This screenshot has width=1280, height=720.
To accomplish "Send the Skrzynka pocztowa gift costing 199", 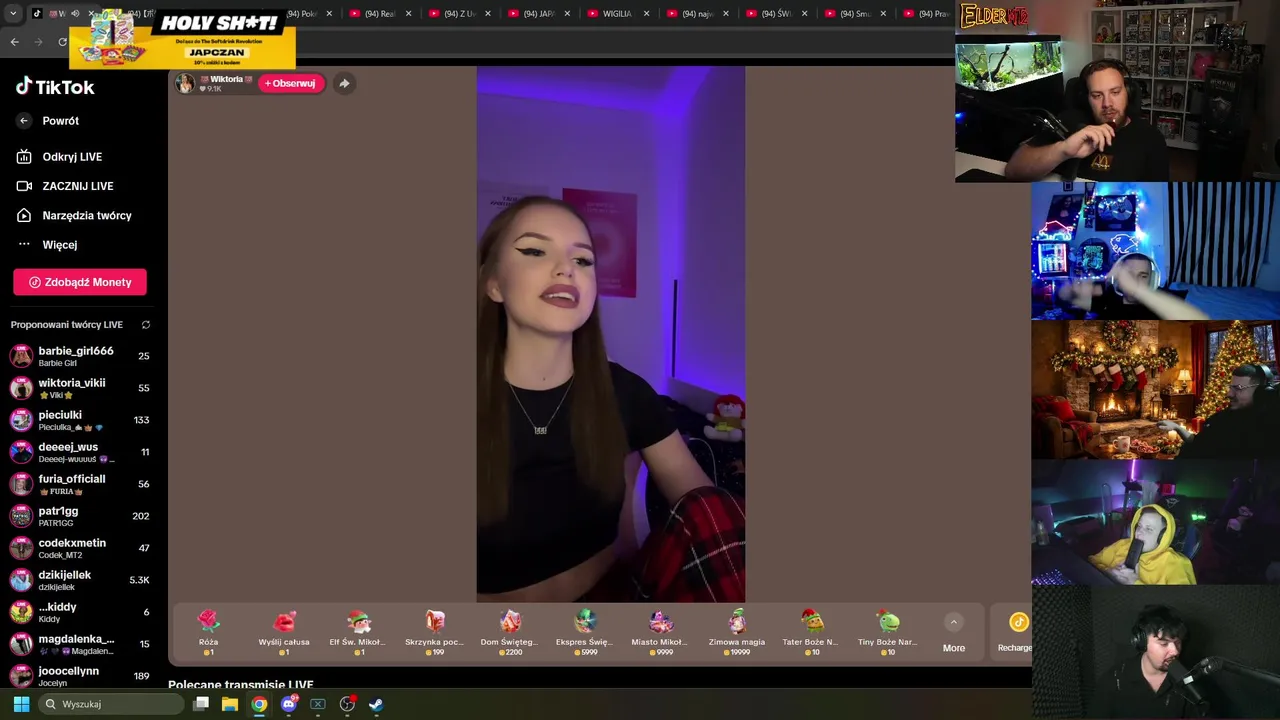I will pos(434,632).
